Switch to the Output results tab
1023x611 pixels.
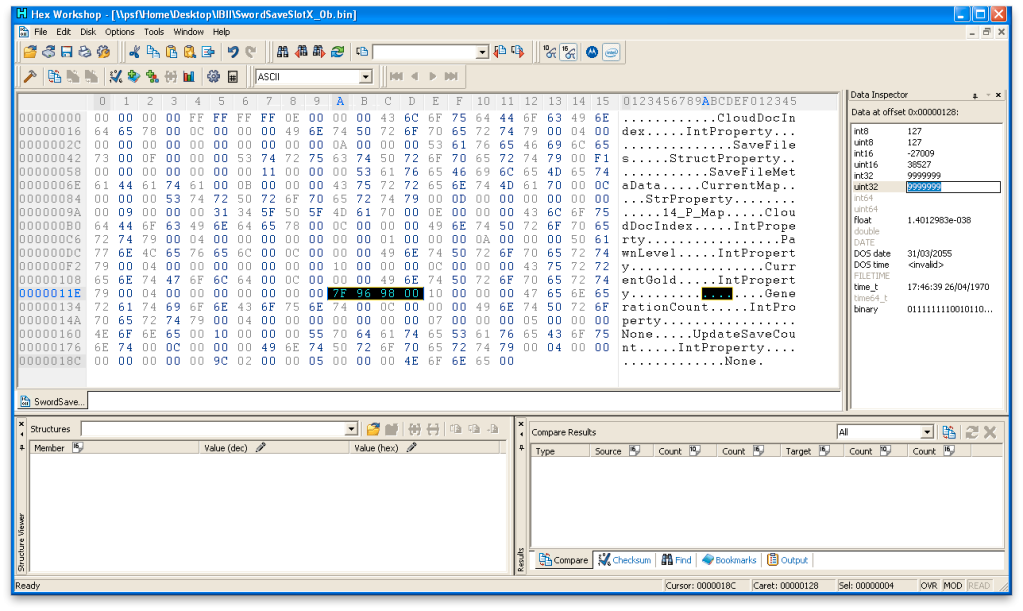[787, 560]
